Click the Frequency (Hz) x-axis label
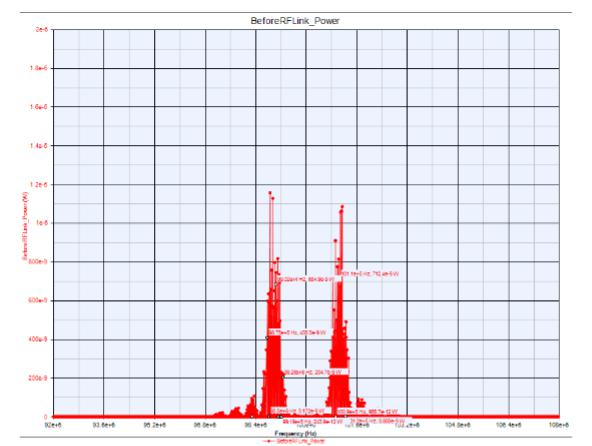 click(x=295, y=434)
